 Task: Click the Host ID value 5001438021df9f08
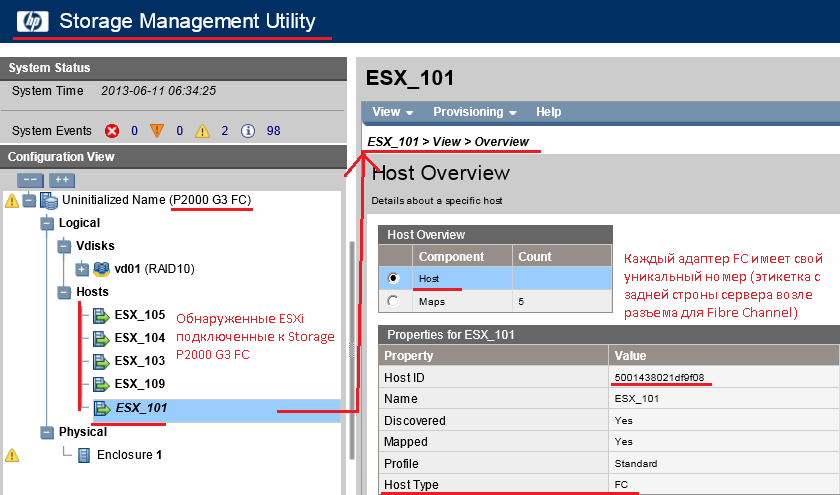(x=659, y=378)
